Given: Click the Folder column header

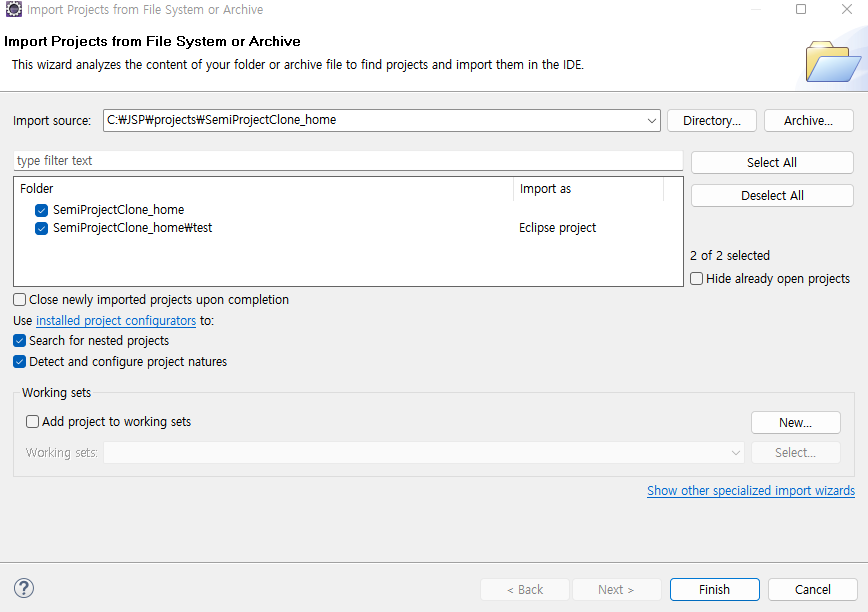Looking at the screenshot, I should coord(264,189).
